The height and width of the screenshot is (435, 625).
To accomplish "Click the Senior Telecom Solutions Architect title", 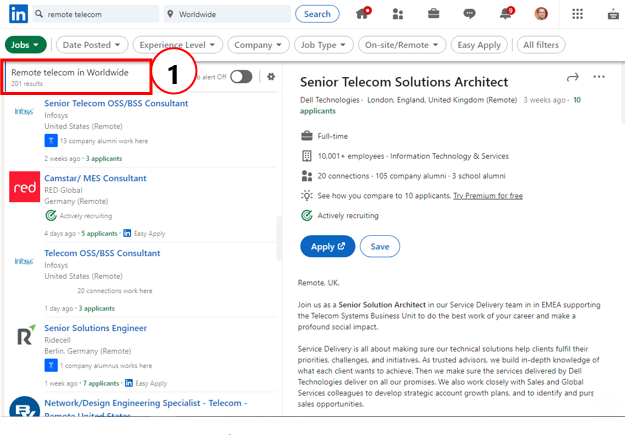I will click(404, 82).
